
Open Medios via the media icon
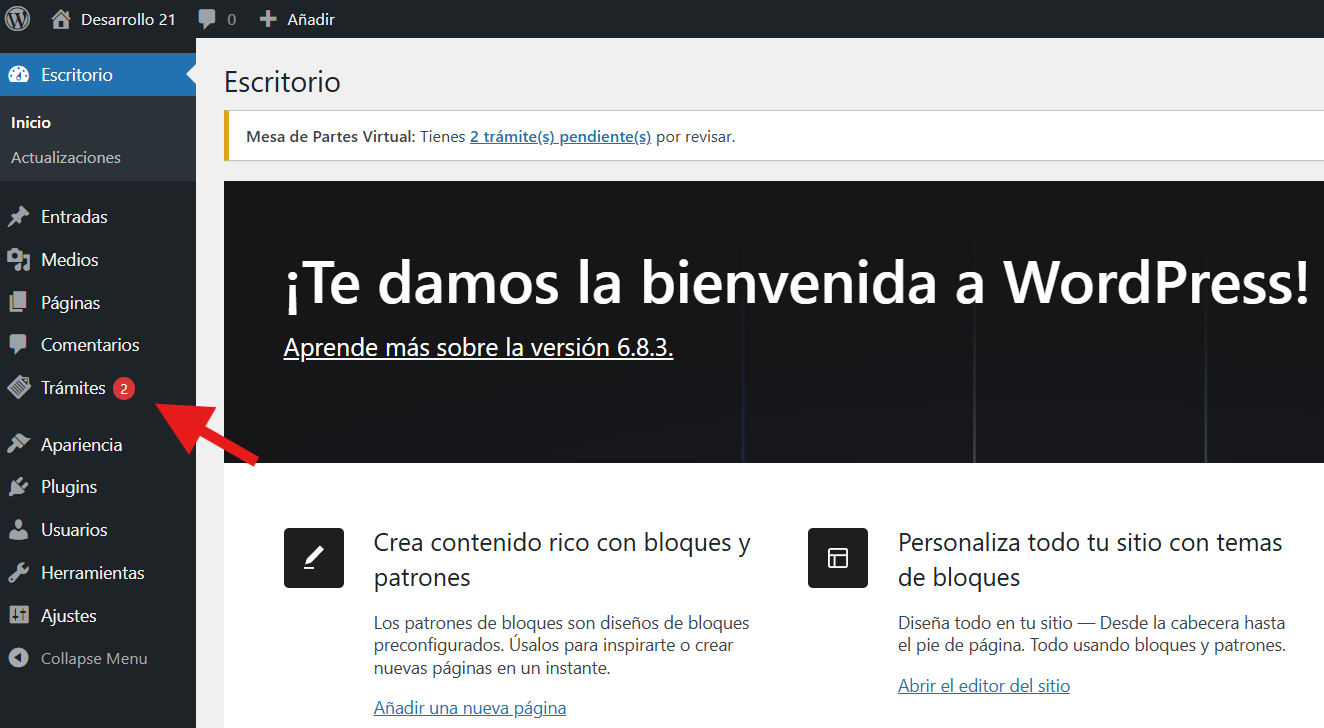point(18,260)
